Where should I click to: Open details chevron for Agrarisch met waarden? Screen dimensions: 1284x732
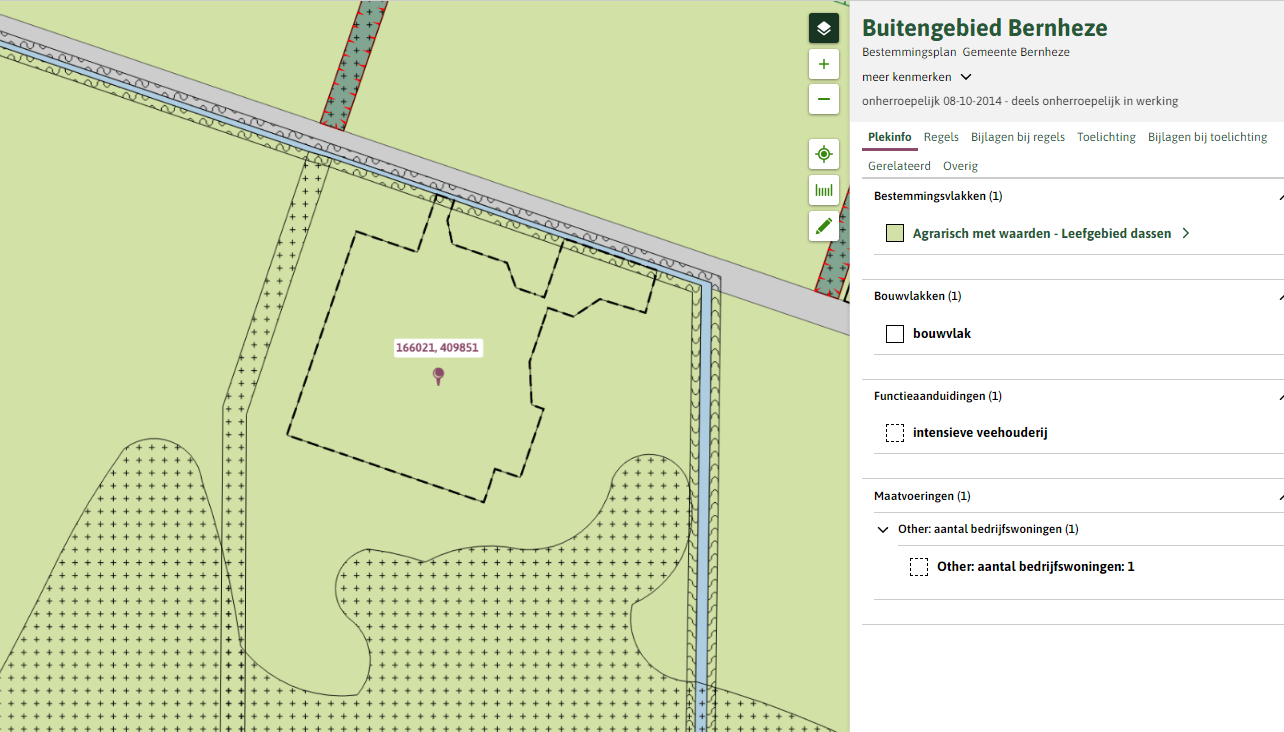(x=1186, y=234)
